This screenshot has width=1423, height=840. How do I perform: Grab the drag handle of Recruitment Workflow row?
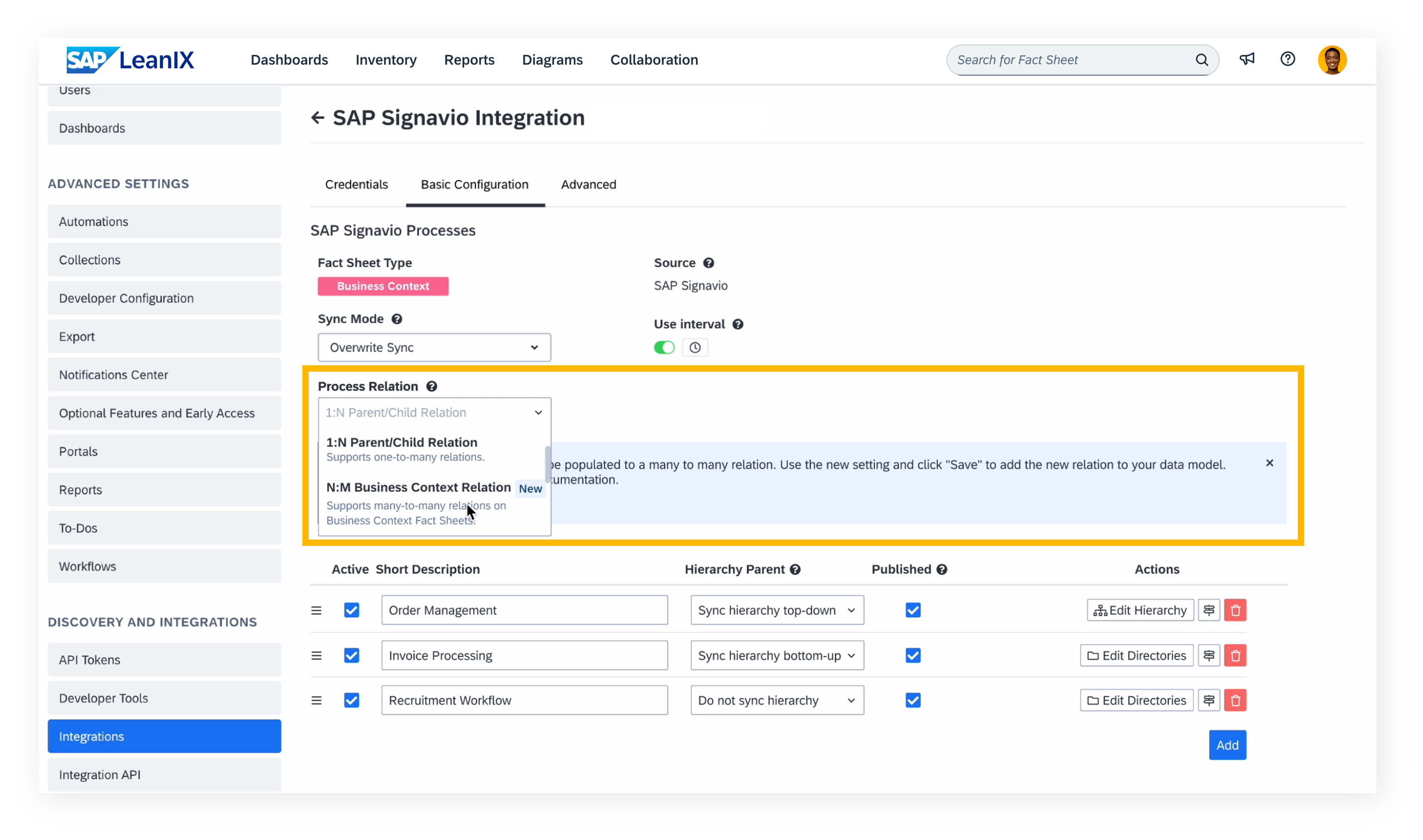(x=316, y=700)
